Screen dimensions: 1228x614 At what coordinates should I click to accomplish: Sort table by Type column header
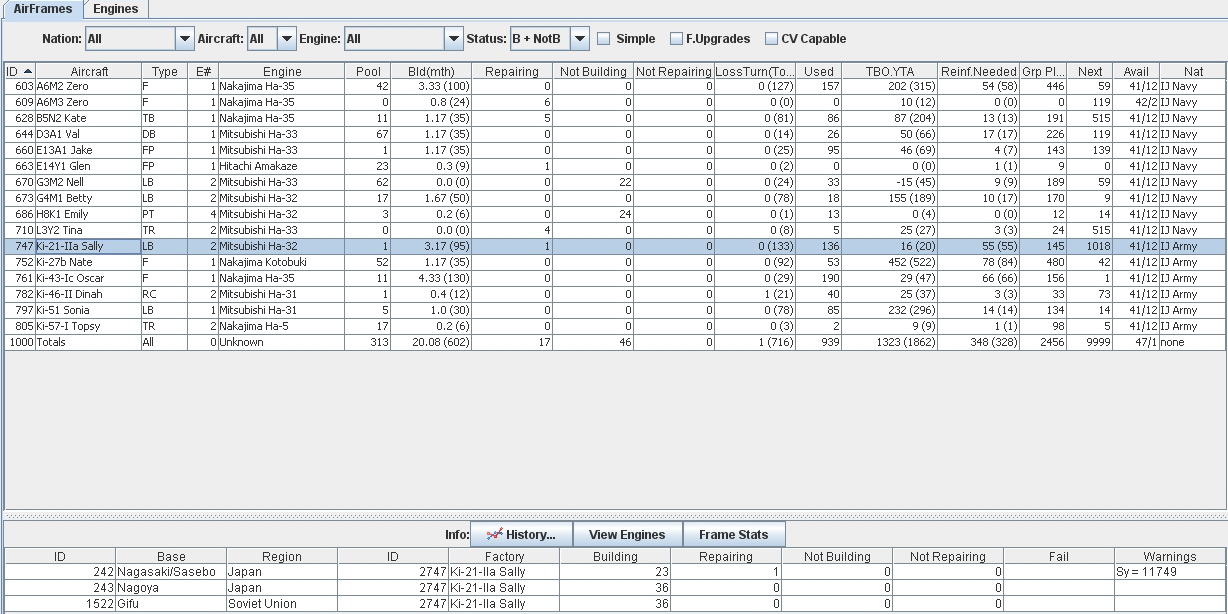[x=165, y=71]
